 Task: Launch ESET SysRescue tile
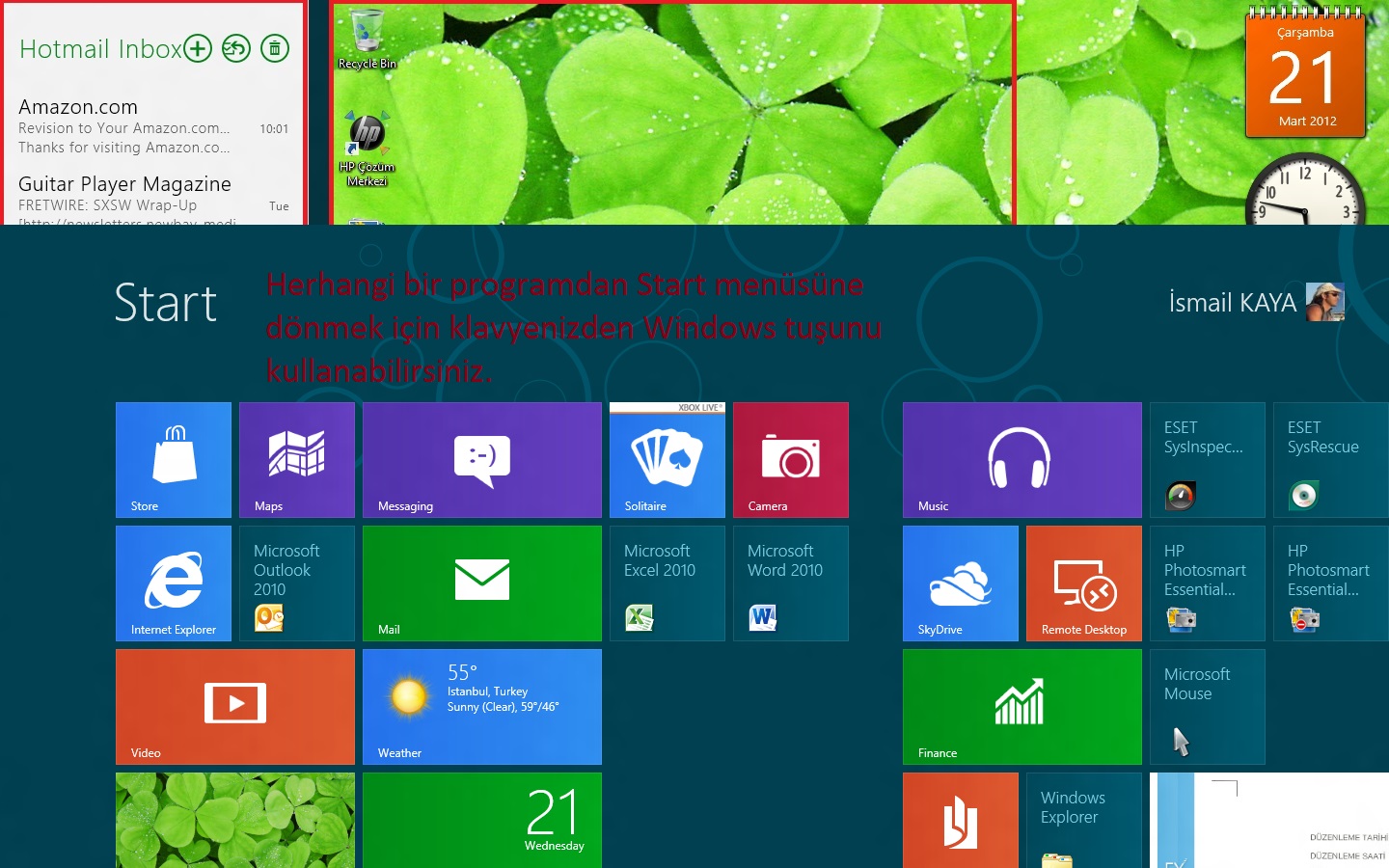pyautogui.click(x=1331, y=460)
